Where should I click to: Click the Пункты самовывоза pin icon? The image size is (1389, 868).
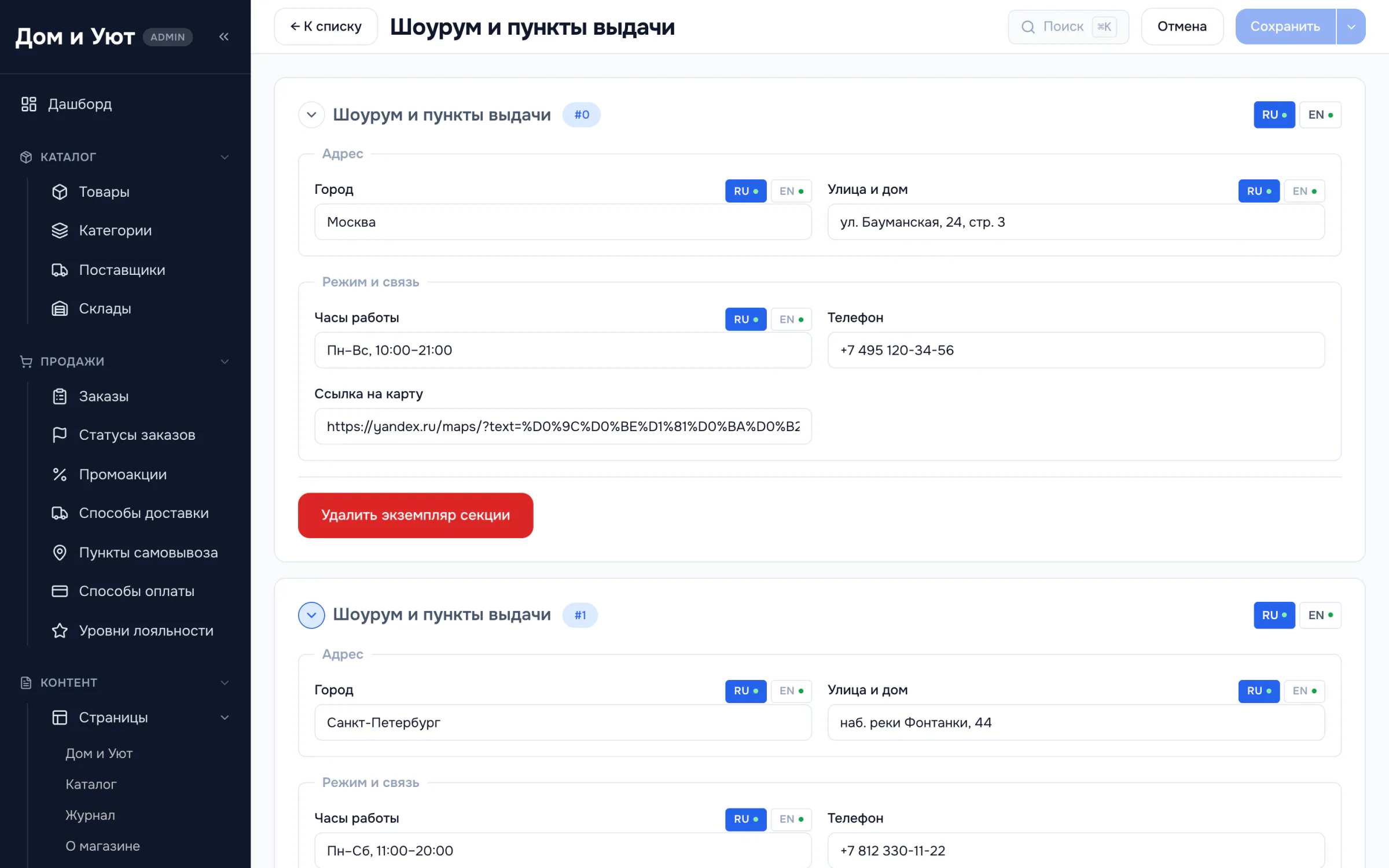60,553
